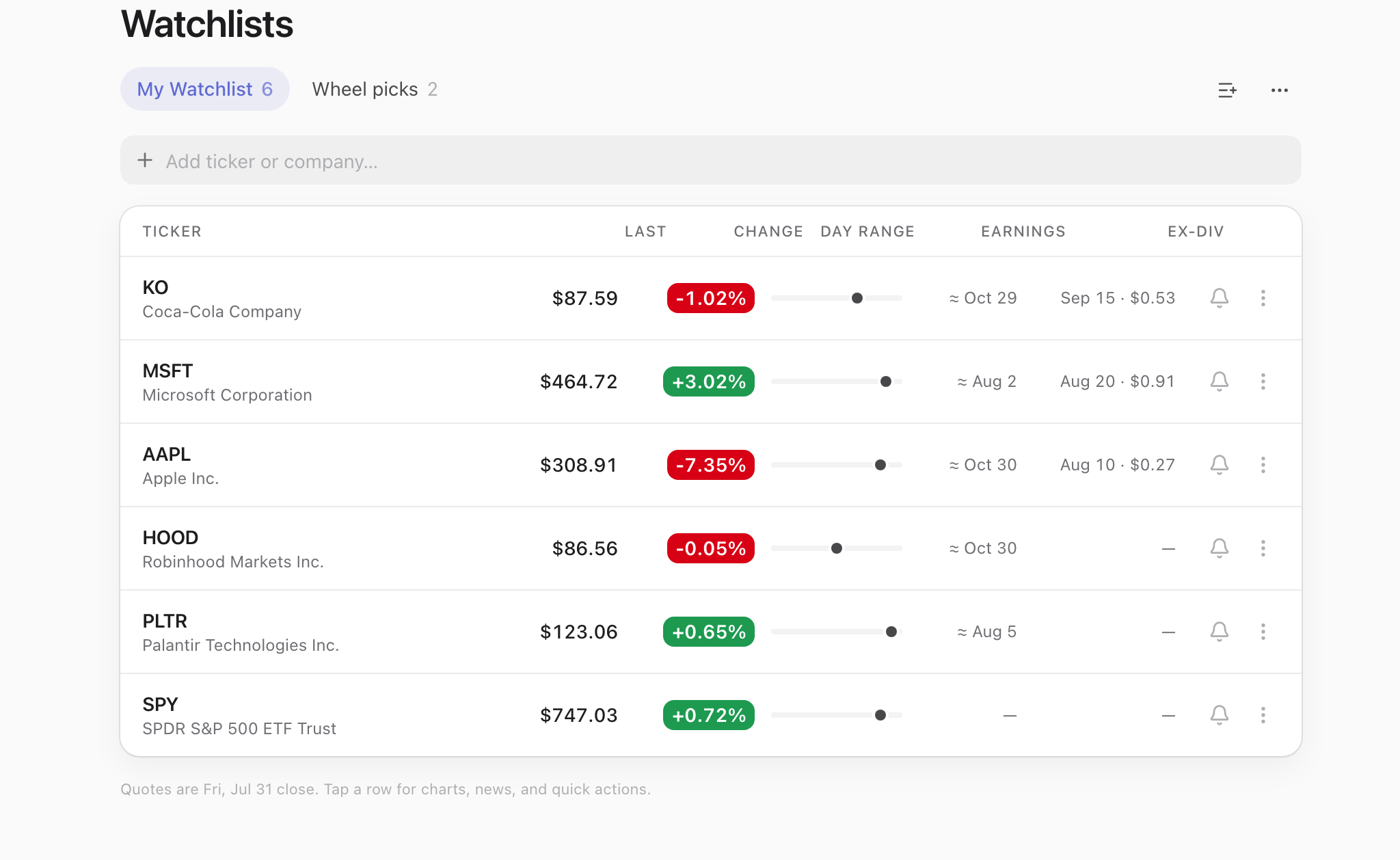1400x860 pixels.
Task: Select the KO ticker symbol
Action: point(155,287)
